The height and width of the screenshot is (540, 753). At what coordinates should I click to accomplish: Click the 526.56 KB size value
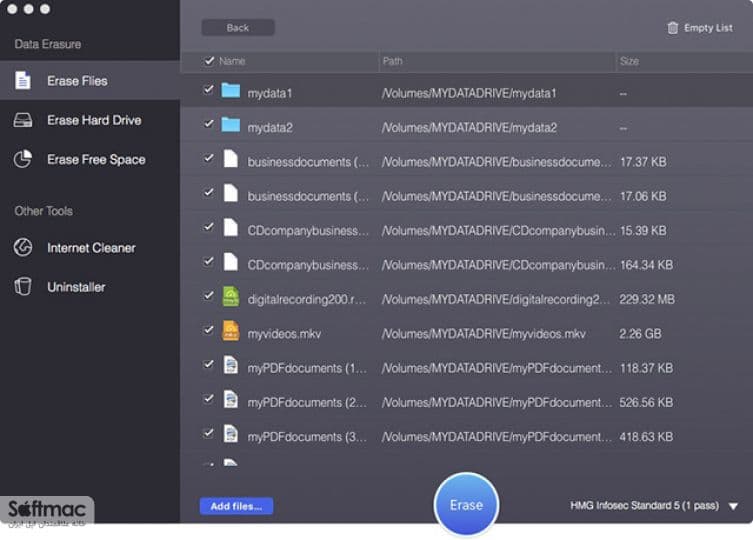pyautogui.click(x=646, y=403)
